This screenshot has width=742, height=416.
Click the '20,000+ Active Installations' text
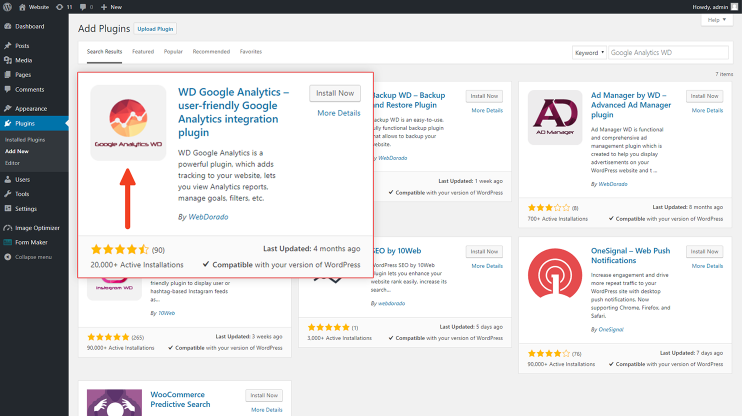[137, 265]
